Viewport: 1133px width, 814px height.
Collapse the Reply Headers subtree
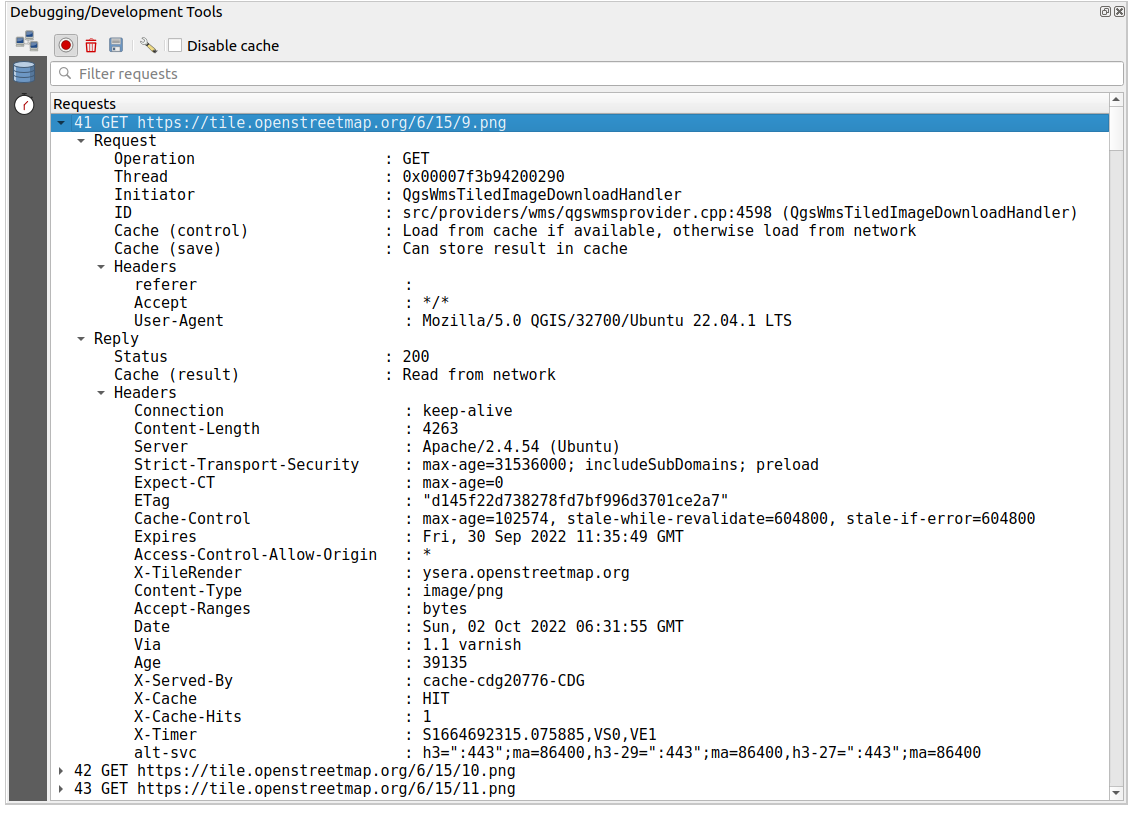(99, 392)
